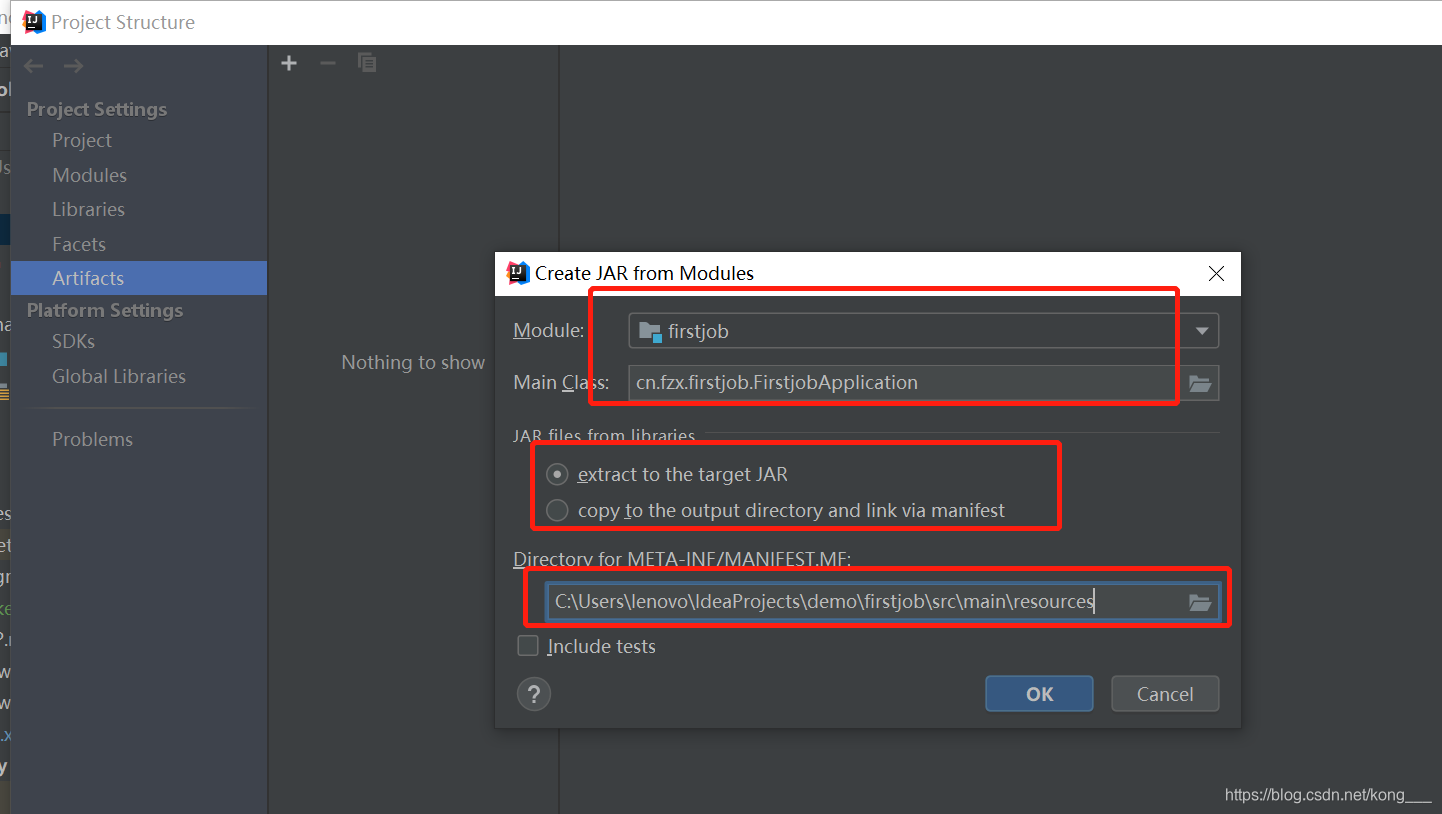Click IntelliJ logo in Create JAR dialog
This screenshot has height=814, width=1442.
(x=518, y=273)
